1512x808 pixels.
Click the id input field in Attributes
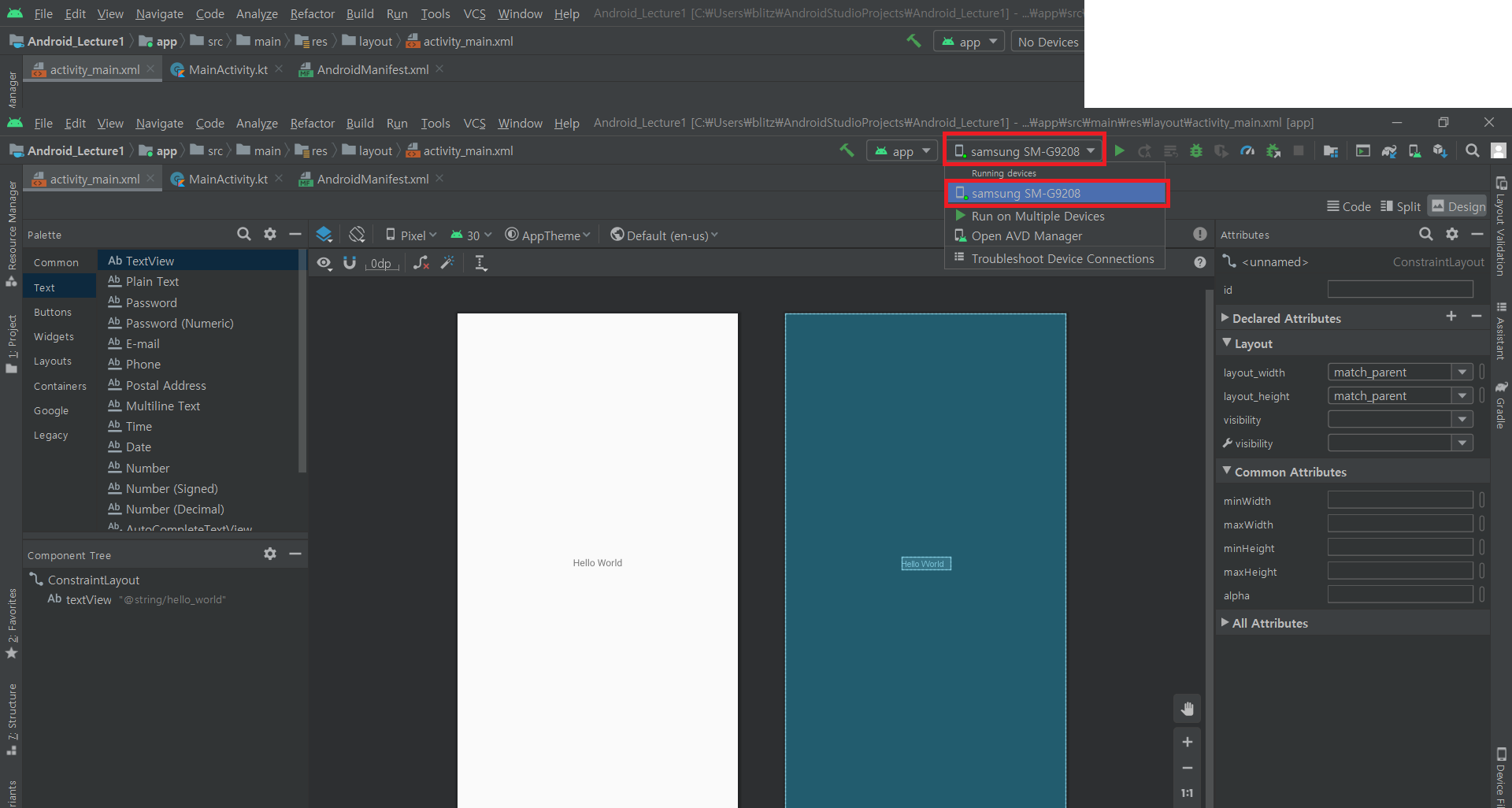point(1399,289)
